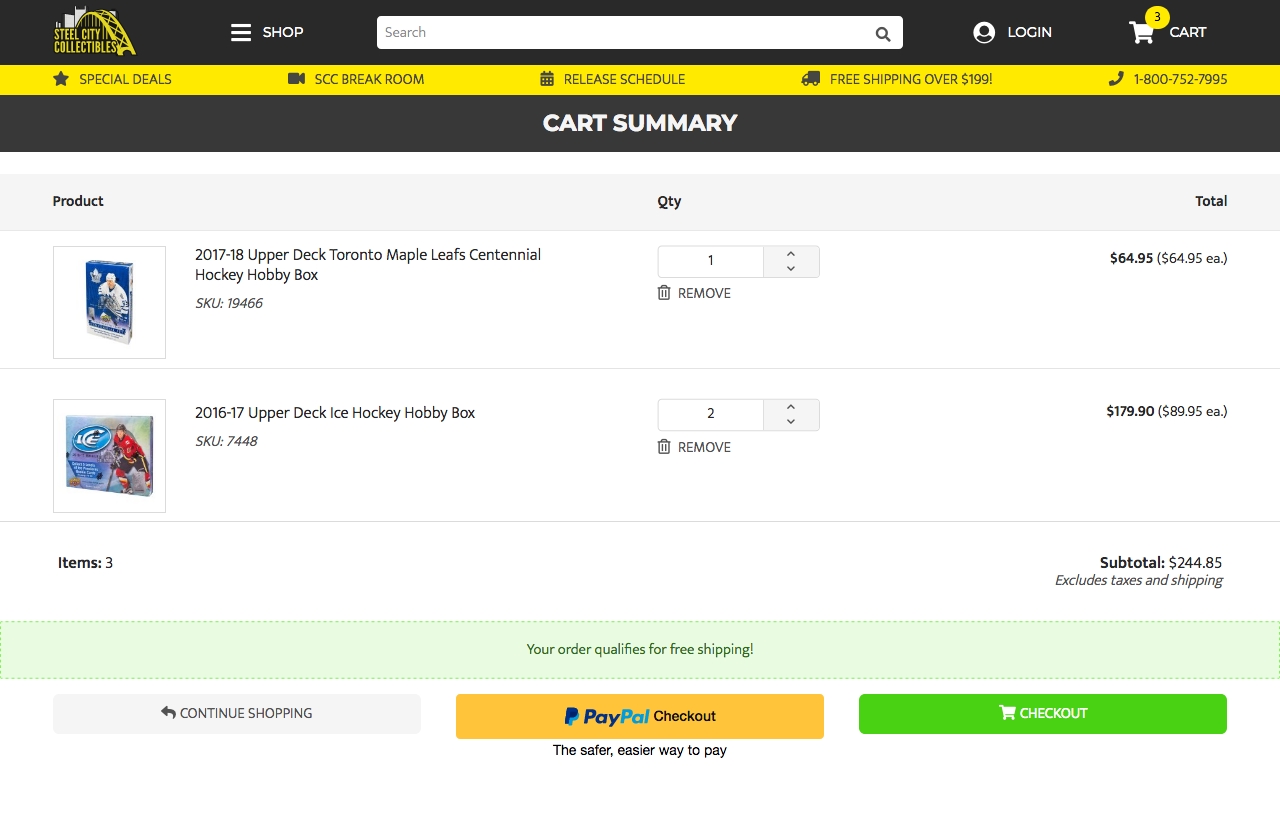Click the Steel City Collectibles logo
The width and height of the screenshot is (1280, 816).
pyautogui.click(x=95, y=32)
